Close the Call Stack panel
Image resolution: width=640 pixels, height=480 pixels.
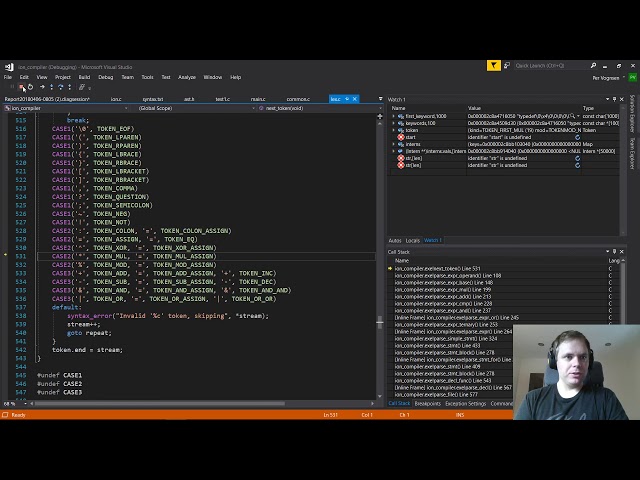click(622, 252)
